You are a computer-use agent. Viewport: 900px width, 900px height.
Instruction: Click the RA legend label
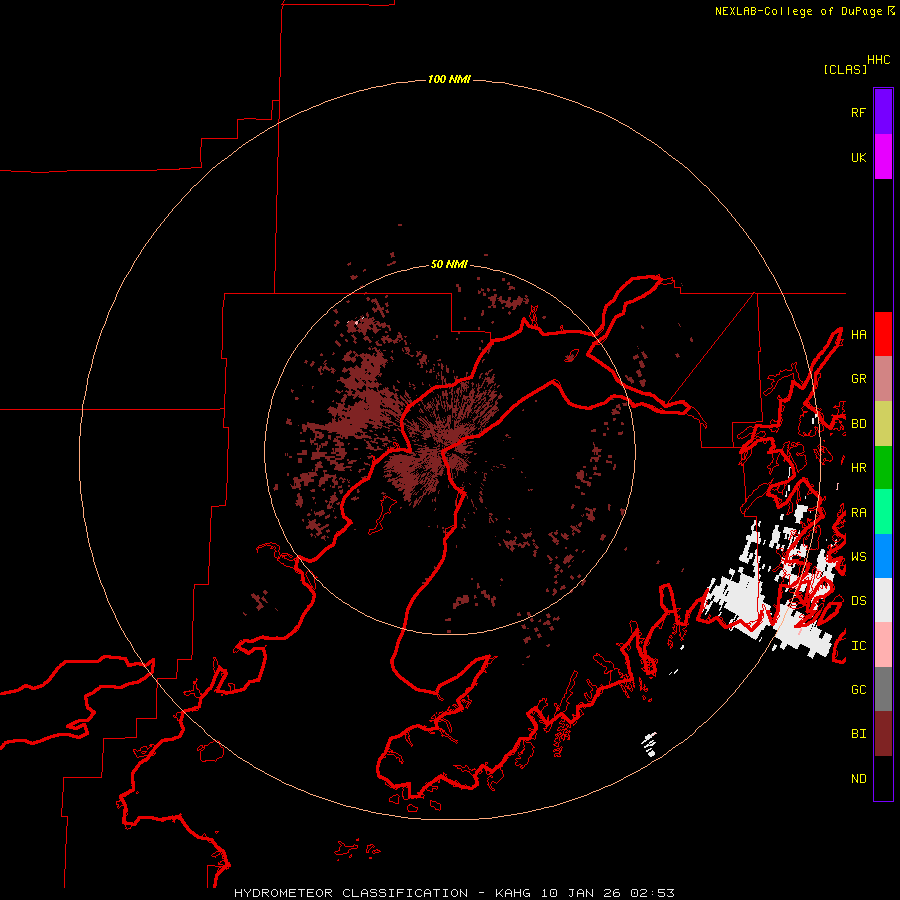point(859,513)
